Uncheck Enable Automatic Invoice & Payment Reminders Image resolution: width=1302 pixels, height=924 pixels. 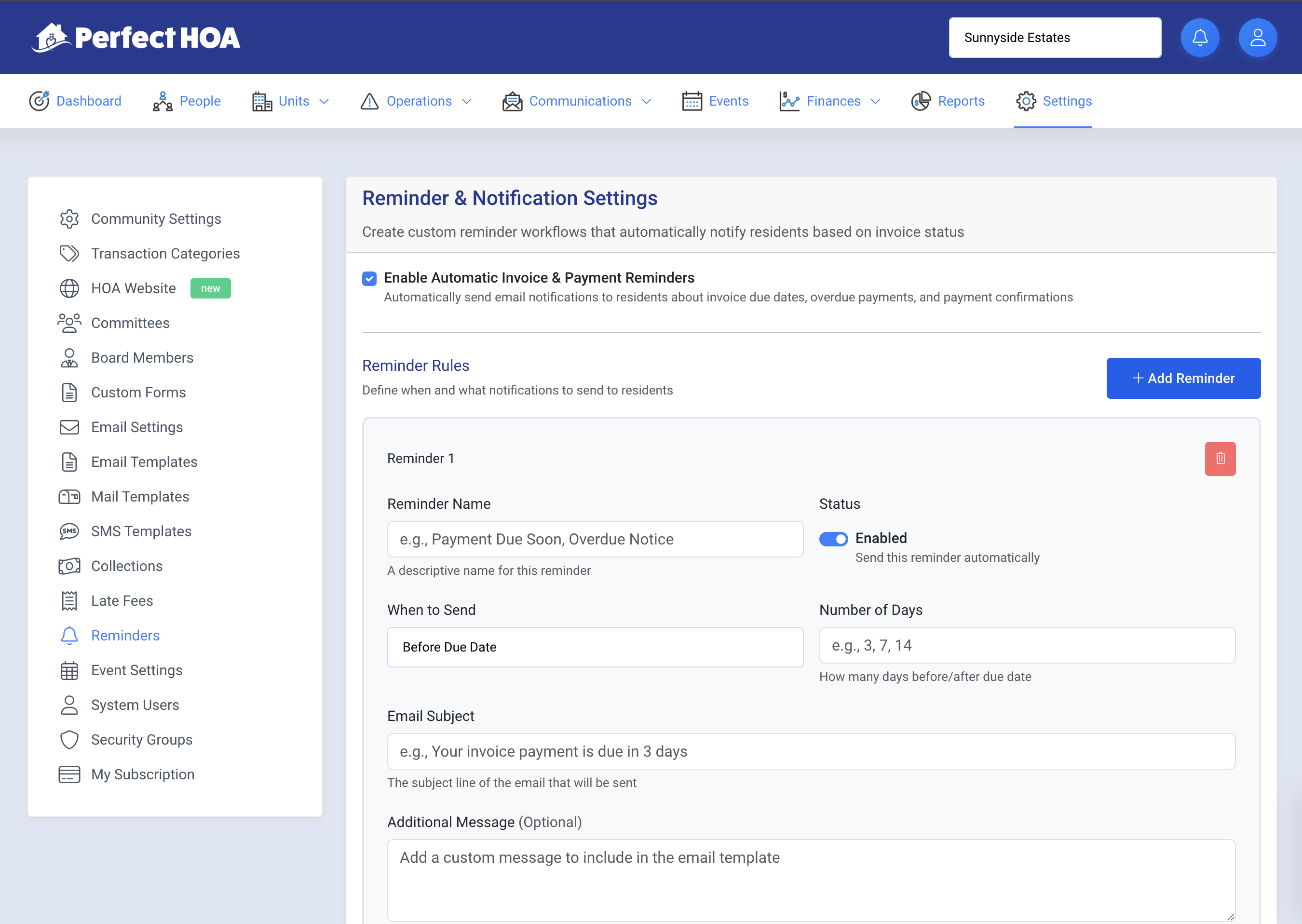coord(369,278)
